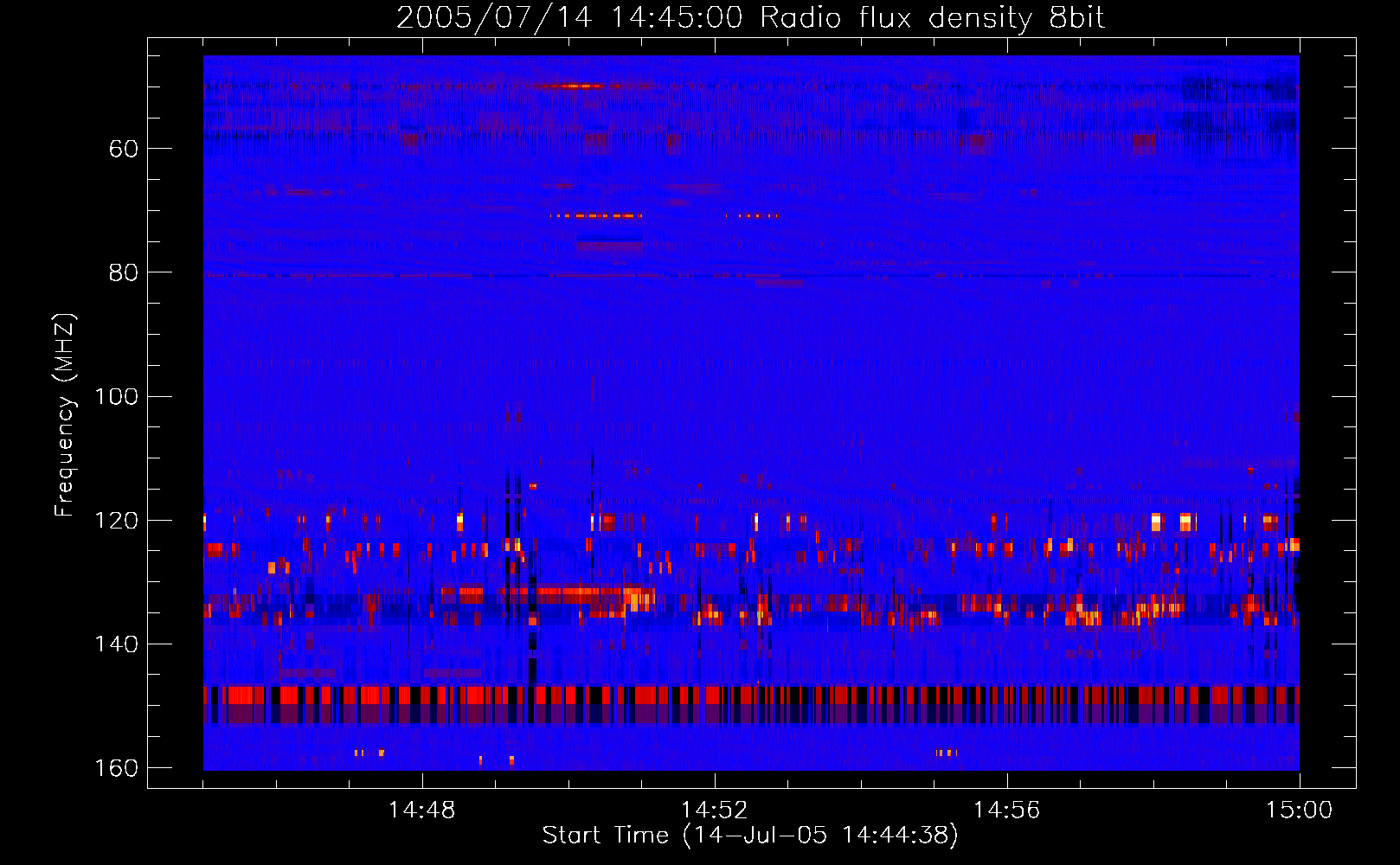
Task: Click the 15:00 time tick label
Action: 1299,811
